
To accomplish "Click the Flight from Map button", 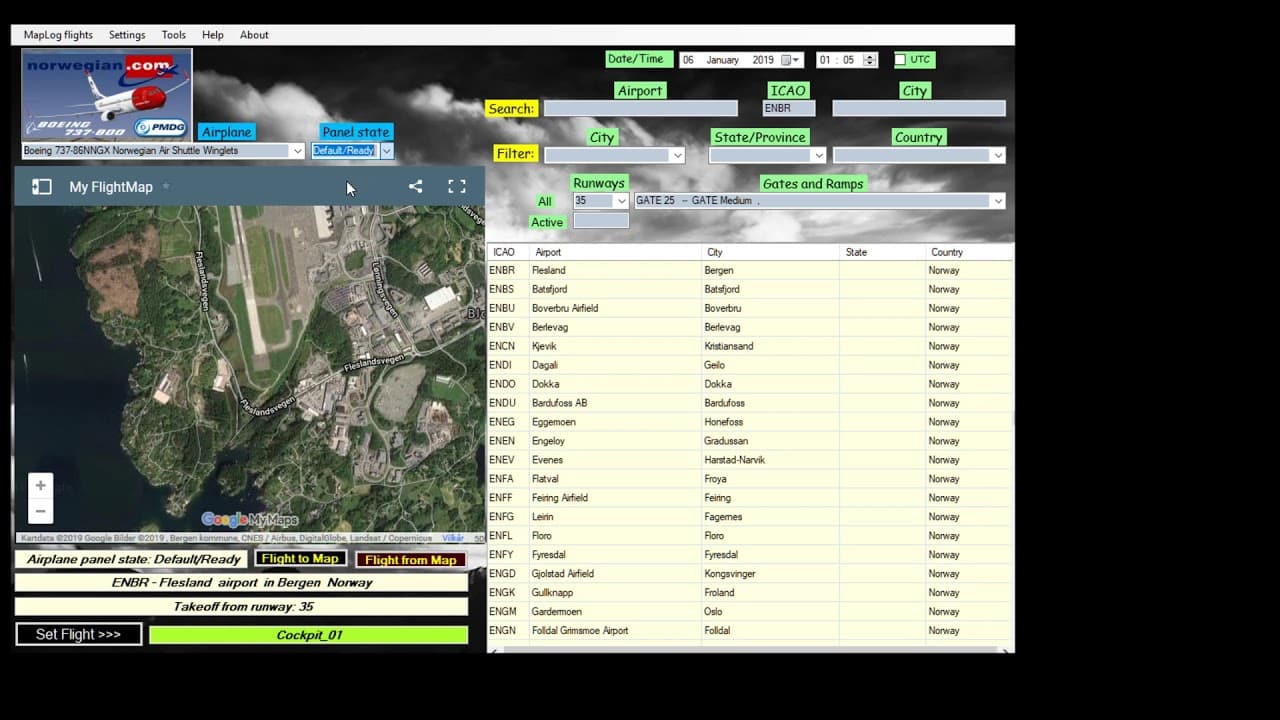I will (411, 560).
